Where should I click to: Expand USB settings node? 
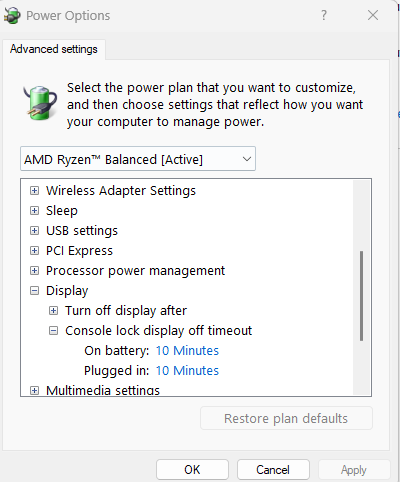tap(34, 231)
